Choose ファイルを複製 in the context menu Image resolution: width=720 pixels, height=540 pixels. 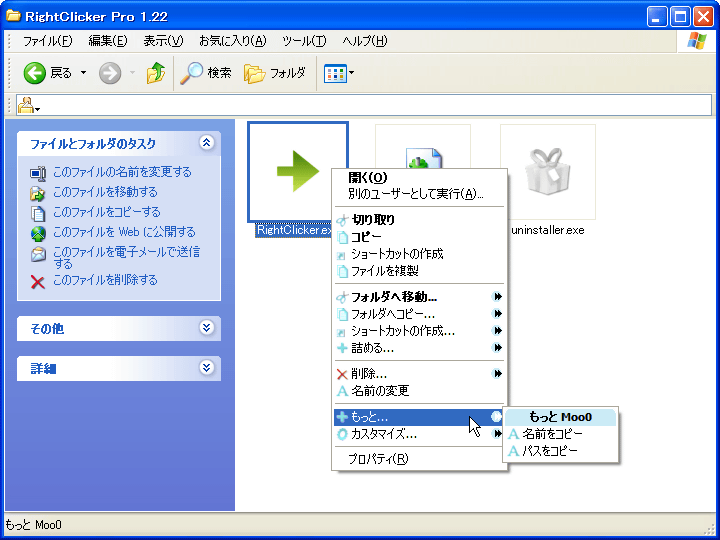coord(419,271)
